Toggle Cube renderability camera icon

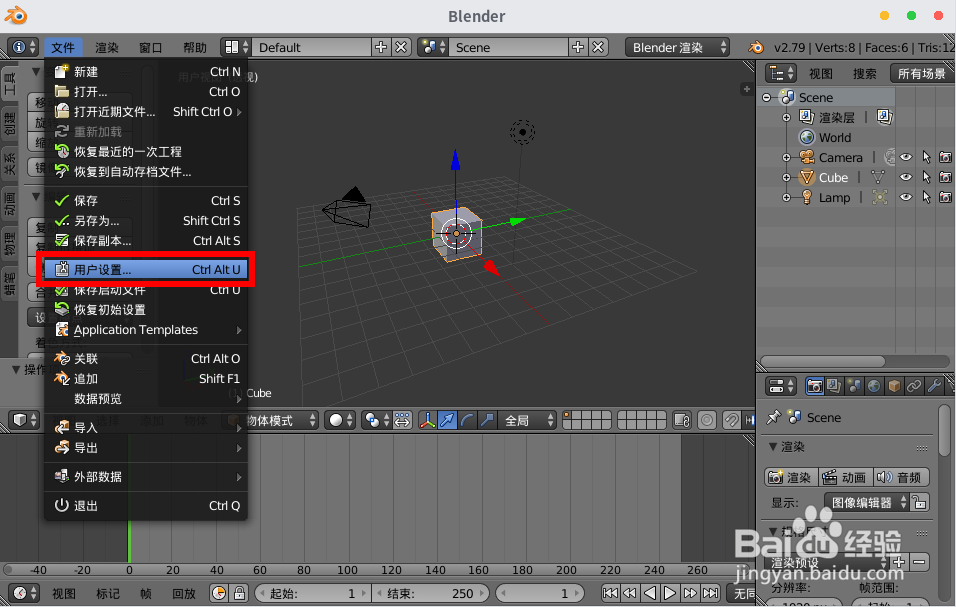click(946, 177)
